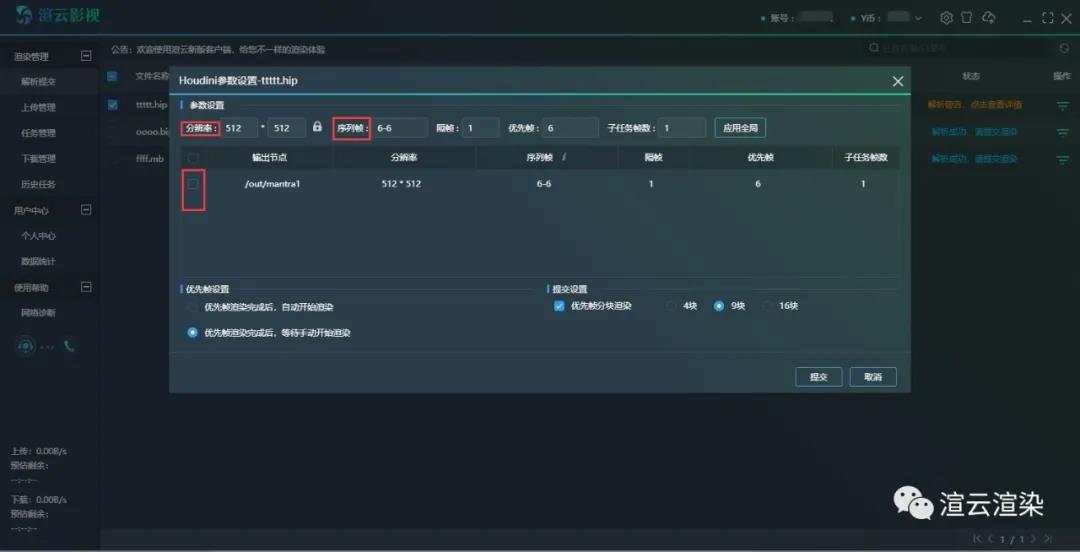Open the operation menu icon for ttttt.hip row

tap(1062, 105)
